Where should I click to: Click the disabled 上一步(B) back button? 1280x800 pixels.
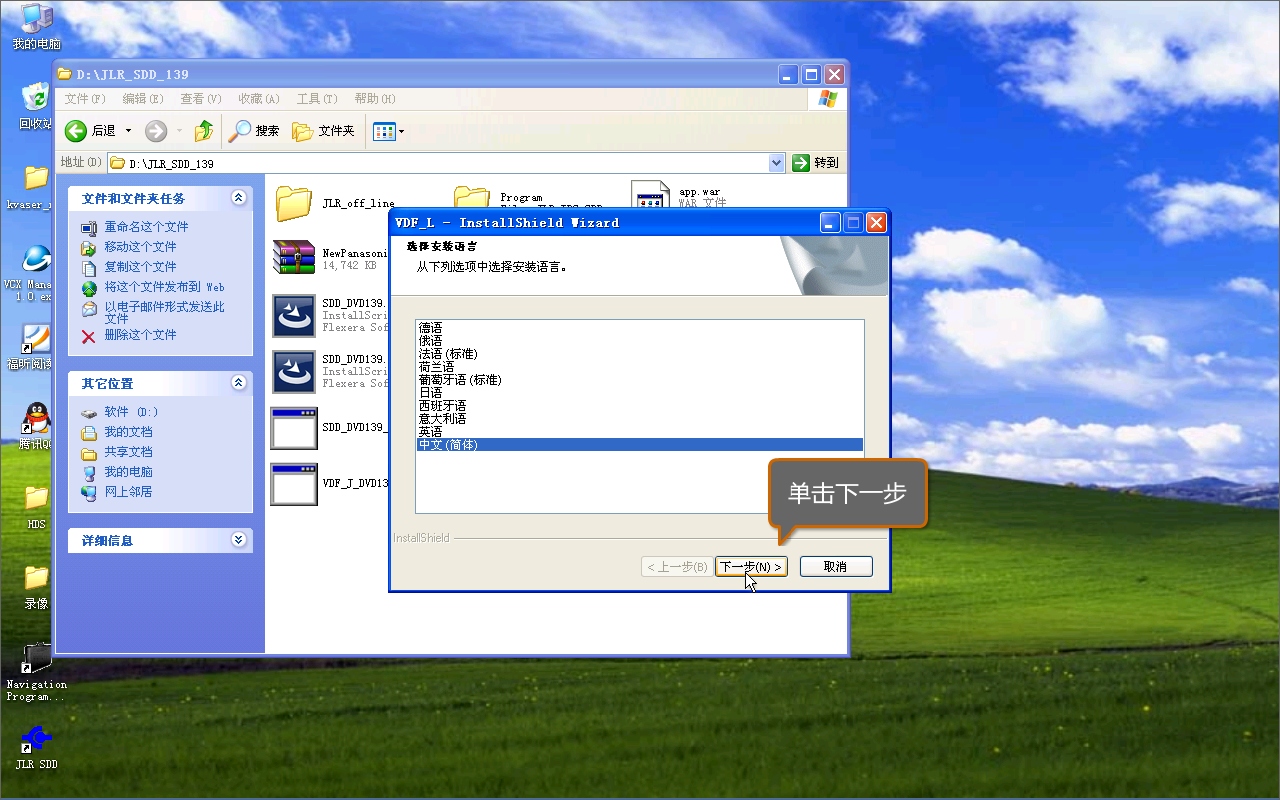[677, 567]
